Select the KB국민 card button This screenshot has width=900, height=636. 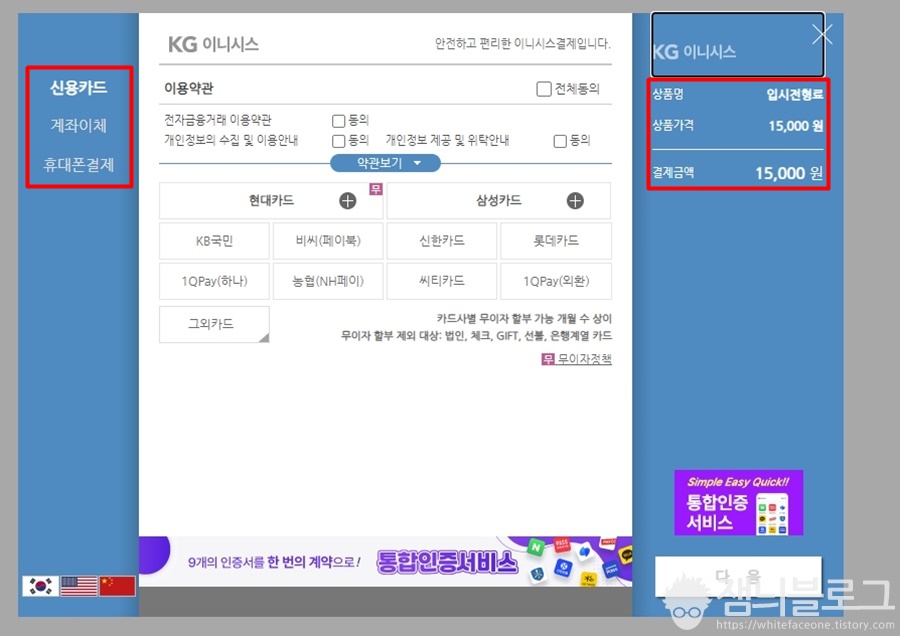tap(214, 241)
